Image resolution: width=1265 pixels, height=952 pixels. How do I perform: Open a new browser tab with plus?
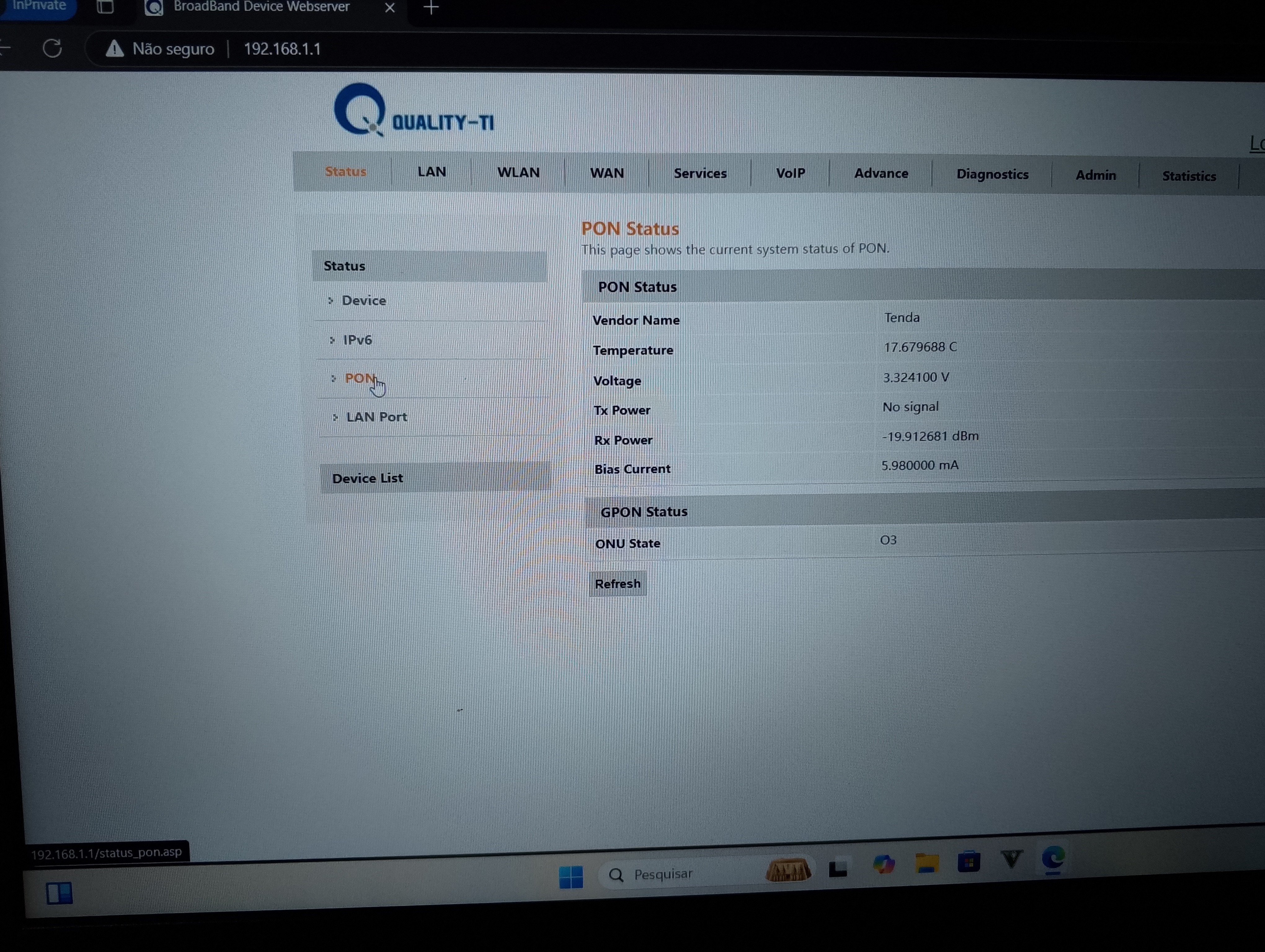tap(431, 7)
